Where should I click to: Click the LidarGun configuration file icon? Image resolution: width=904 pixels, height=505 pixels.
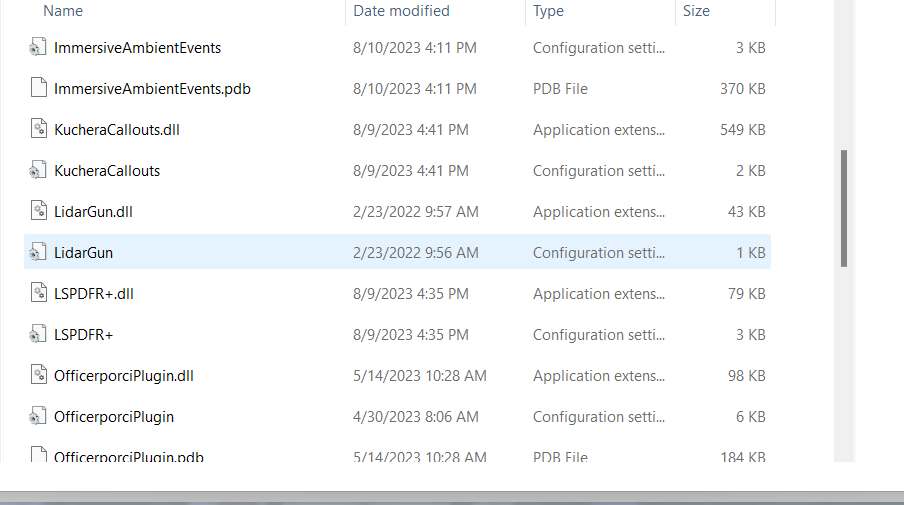click(38, 253)
